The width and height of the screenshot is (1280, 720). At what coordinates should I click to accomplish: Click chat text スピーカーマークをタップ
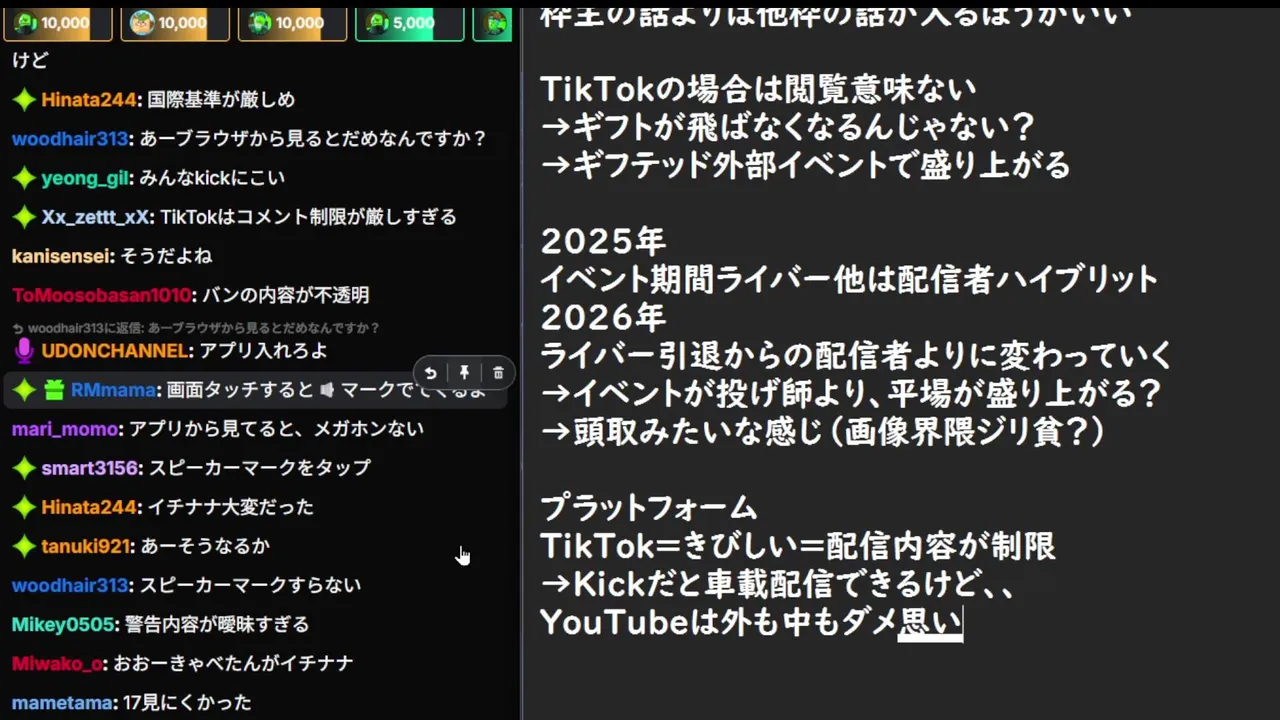(259, 468)
